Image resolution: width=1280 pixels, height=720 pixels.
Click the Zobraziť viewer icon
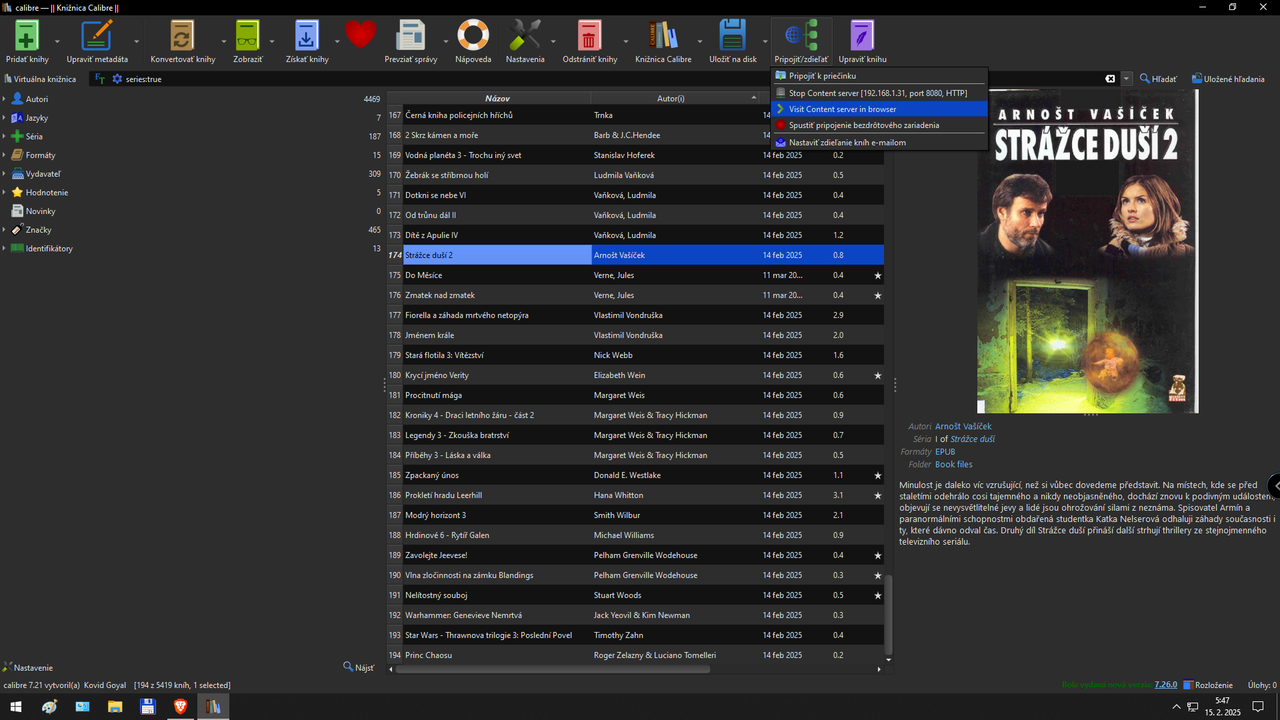[x=247, y=36]
